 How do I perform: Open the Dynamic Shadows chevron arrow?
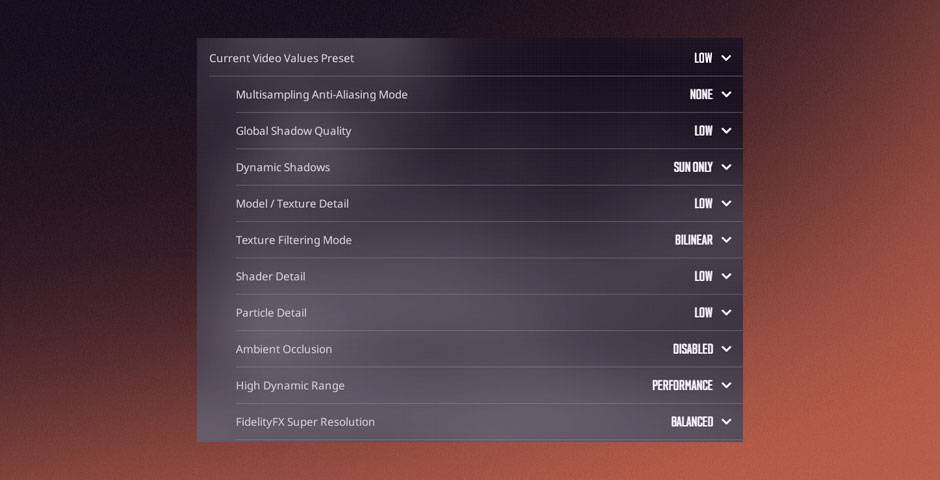726,167
